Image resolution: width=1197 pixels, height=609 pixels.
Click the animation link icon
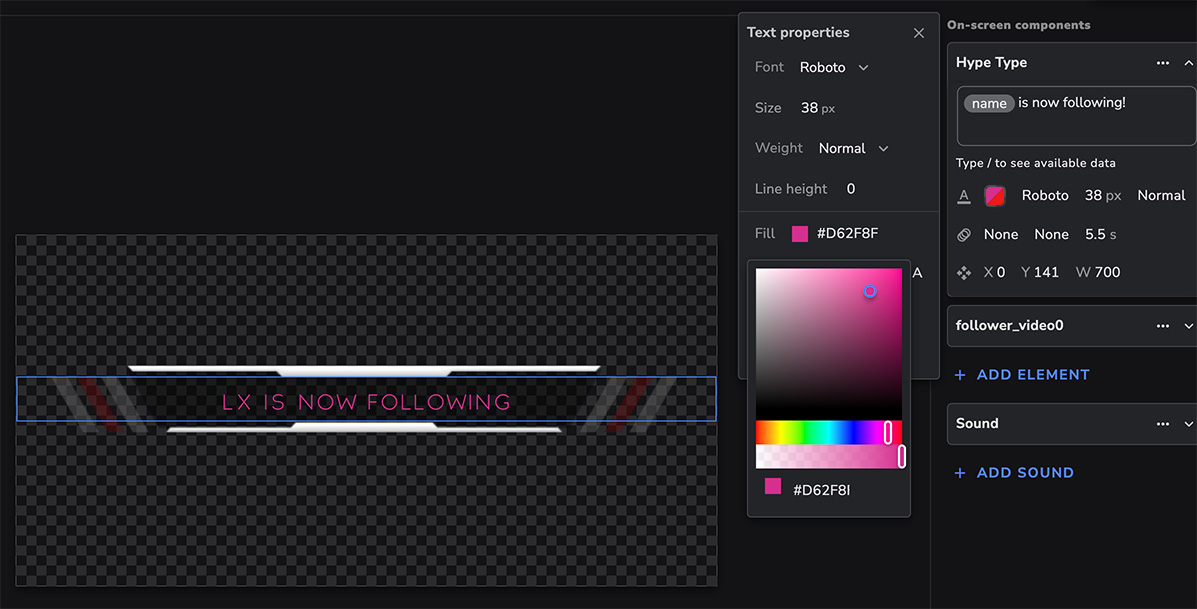[x=963, y=235]
